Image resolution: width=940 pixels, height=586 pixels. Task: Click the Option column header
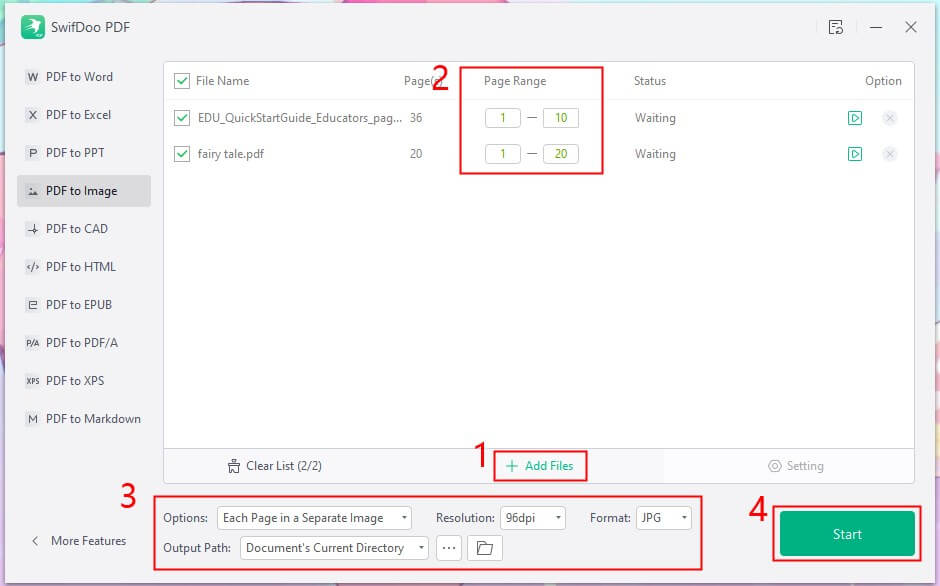[x=883, y=81]
